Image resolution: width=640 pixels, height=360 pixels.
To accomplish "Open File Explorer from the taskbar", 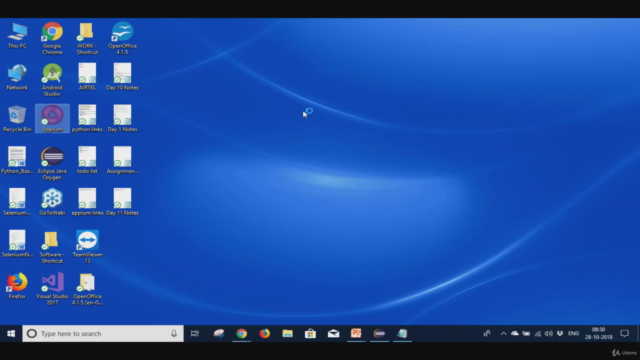I will (287, 333).
